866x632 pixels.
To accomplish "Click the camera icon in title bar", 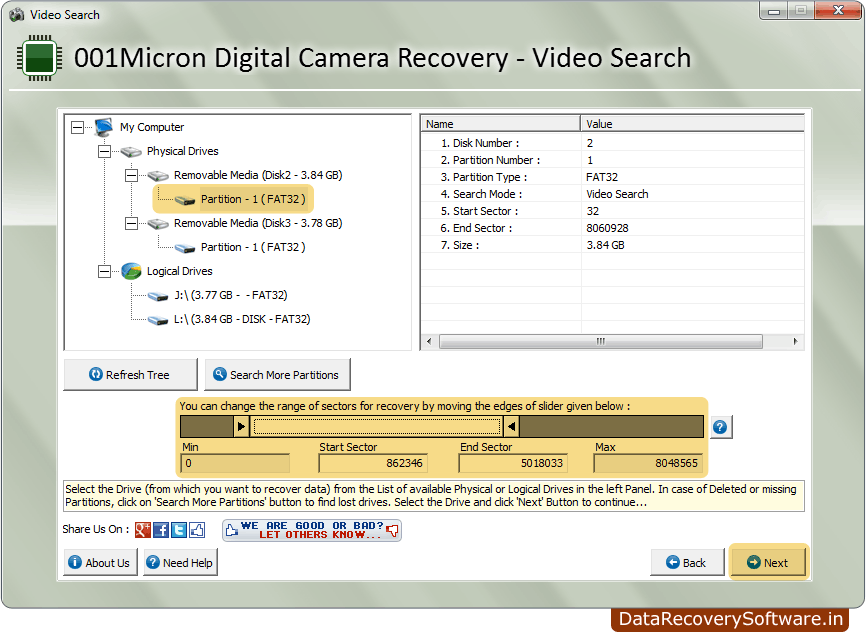I will [17, 15].
